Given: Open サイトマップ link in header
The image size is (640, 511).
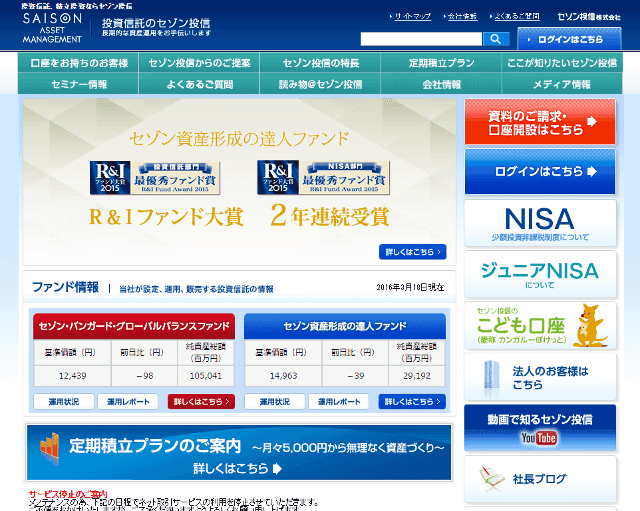Looking at the screenshot, I should tap(412, 16).
